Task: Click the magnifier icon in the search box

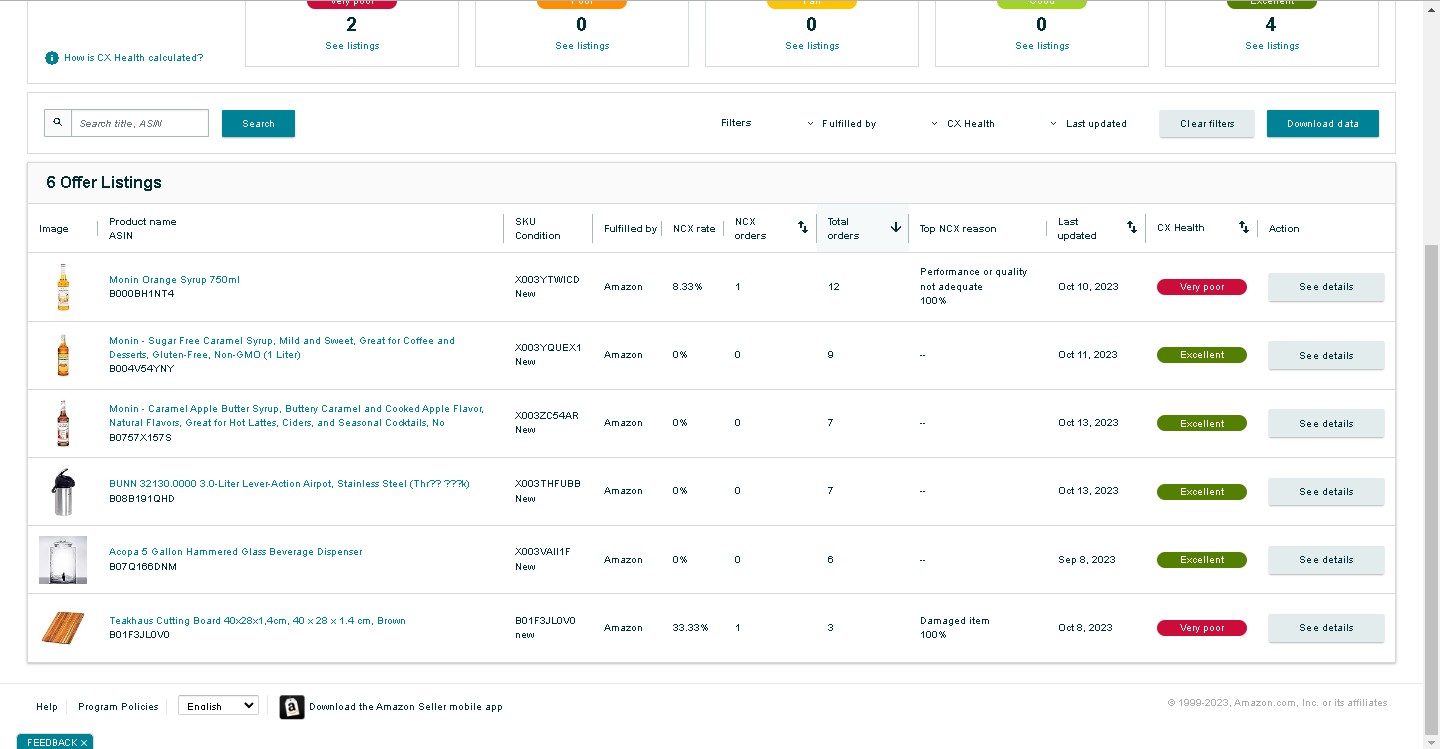Action: 58,123
